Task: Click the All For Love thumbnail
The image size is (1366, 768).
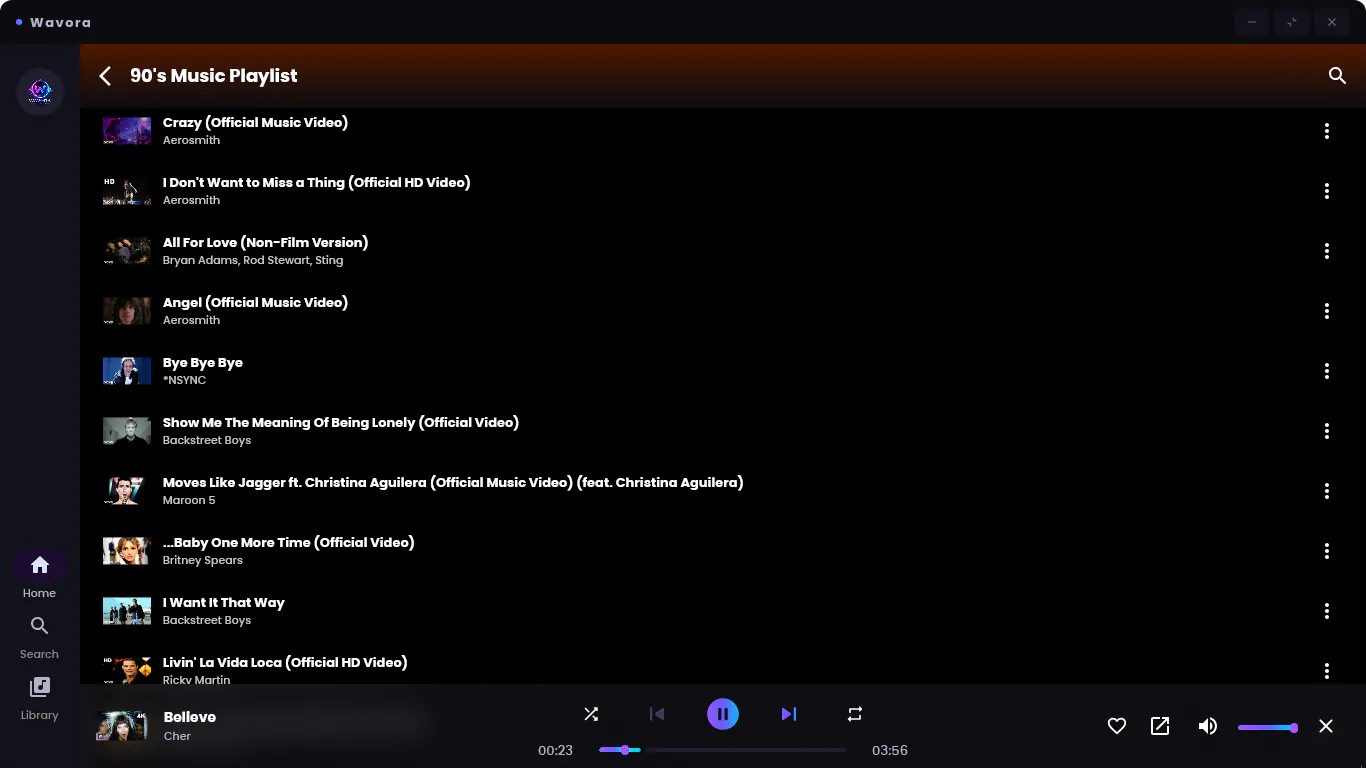Action: [x=127, y=251]
